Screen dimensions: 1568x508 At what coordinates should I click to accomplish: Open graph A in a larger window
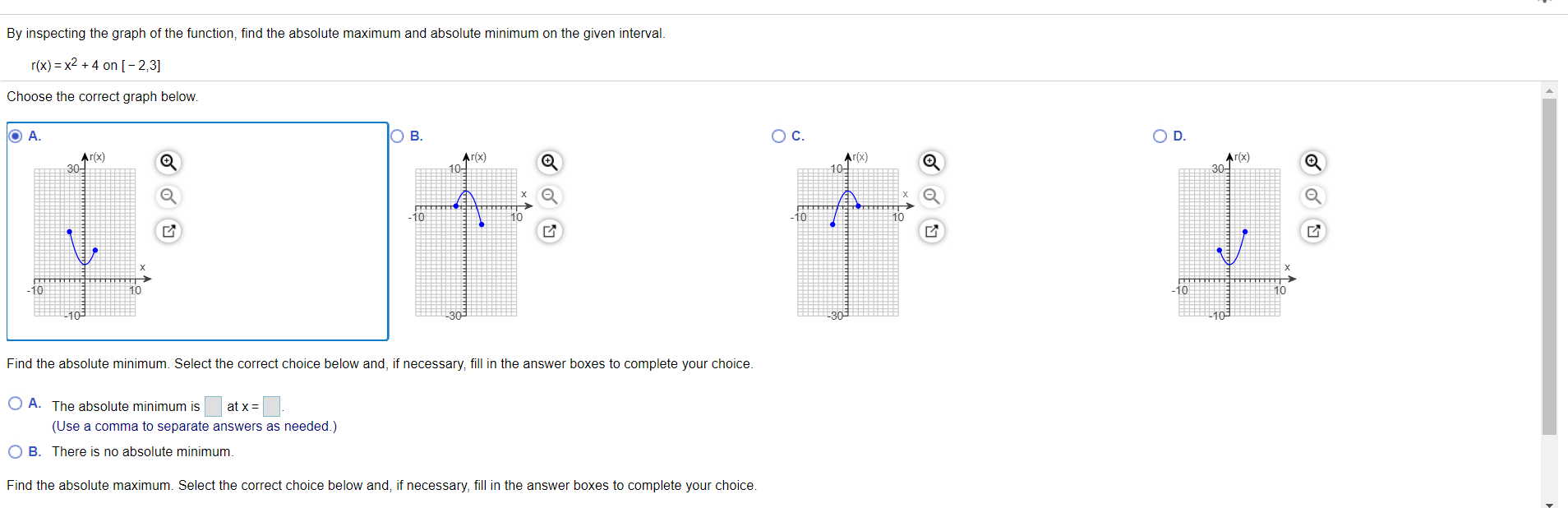coord(168,231)
